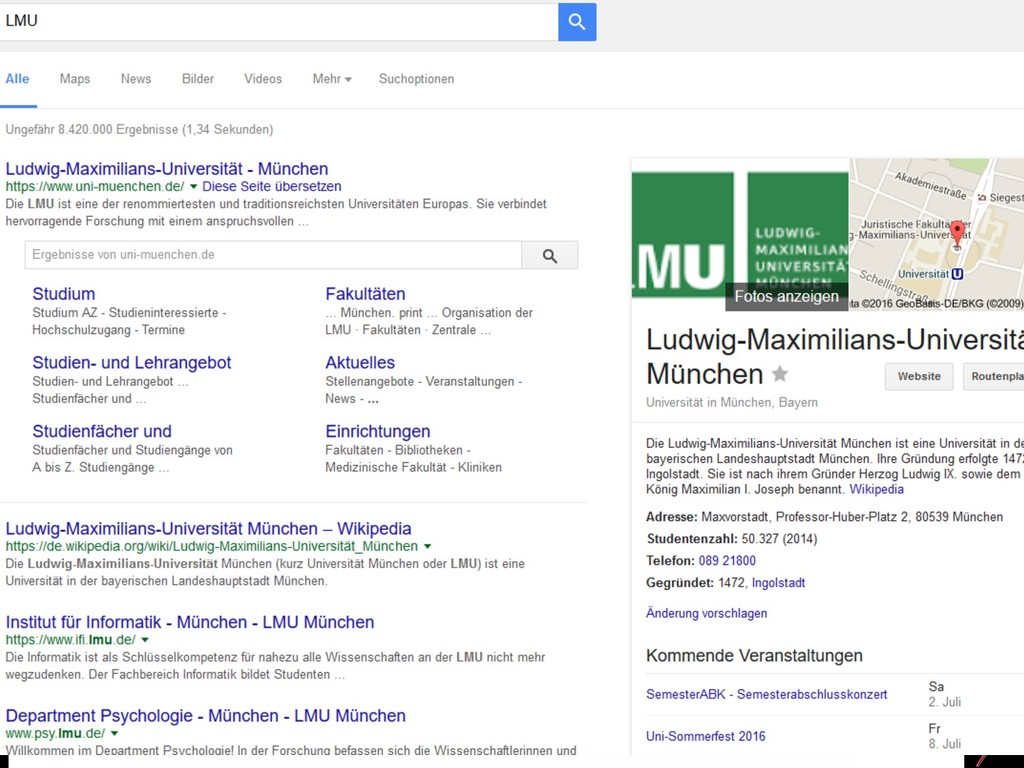The height and width of the screenshot is (768, 1024).
Task: Click the Universität U-Bahn station icon
Action: click(957, 274)
